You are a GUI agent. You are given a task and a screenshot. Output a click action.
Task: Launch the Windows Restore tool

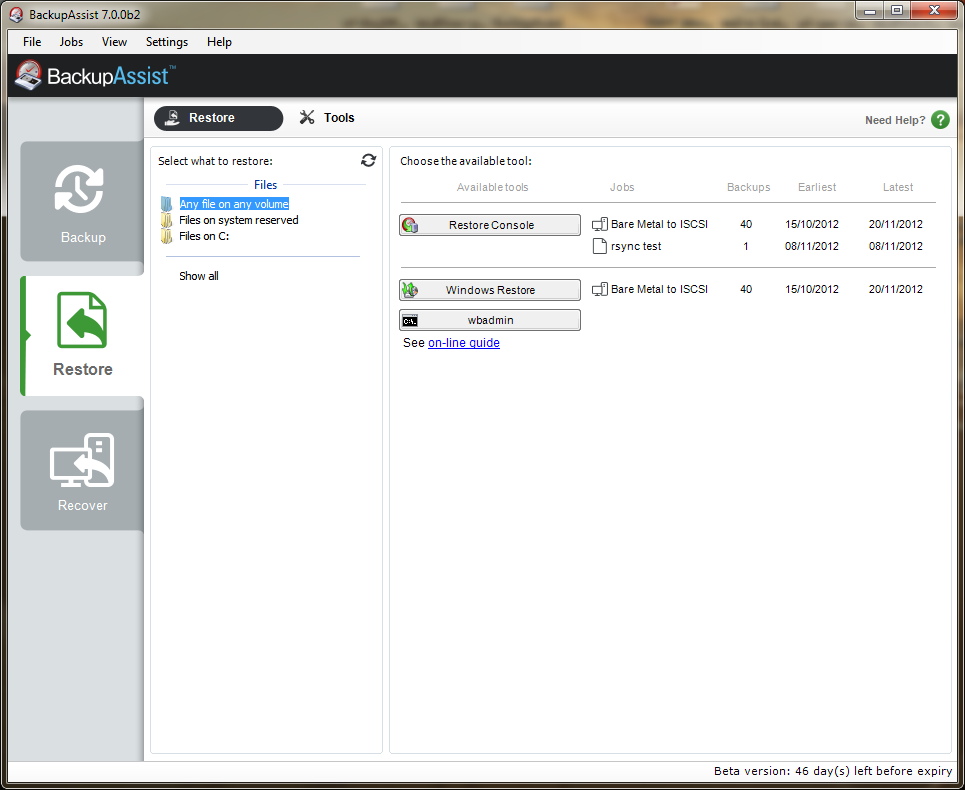(490, 290)
